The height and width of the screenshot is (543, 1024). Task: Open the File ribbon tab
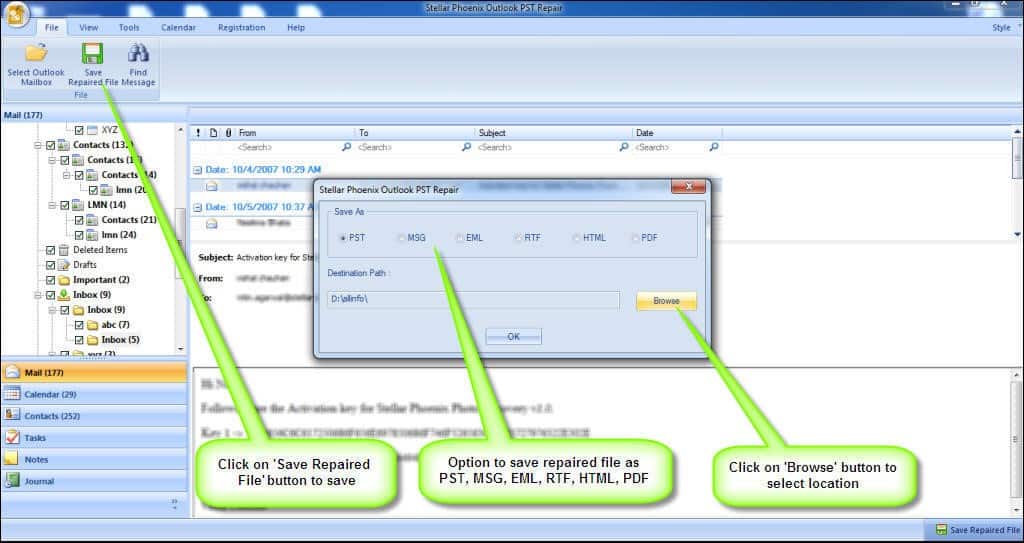point(52,27)
